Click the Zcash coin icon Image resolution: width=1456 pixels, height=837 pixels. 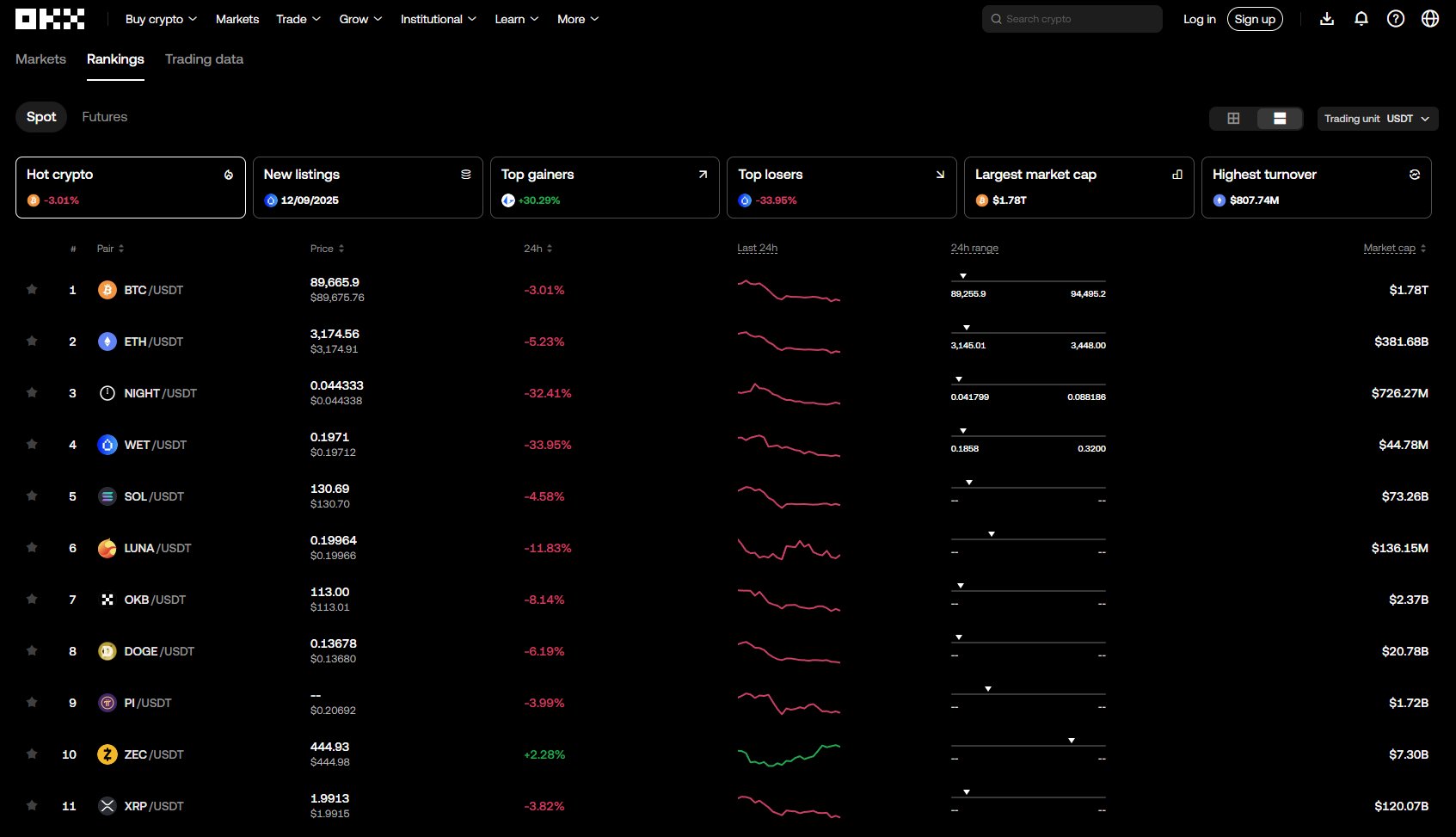tap(108, 754)
